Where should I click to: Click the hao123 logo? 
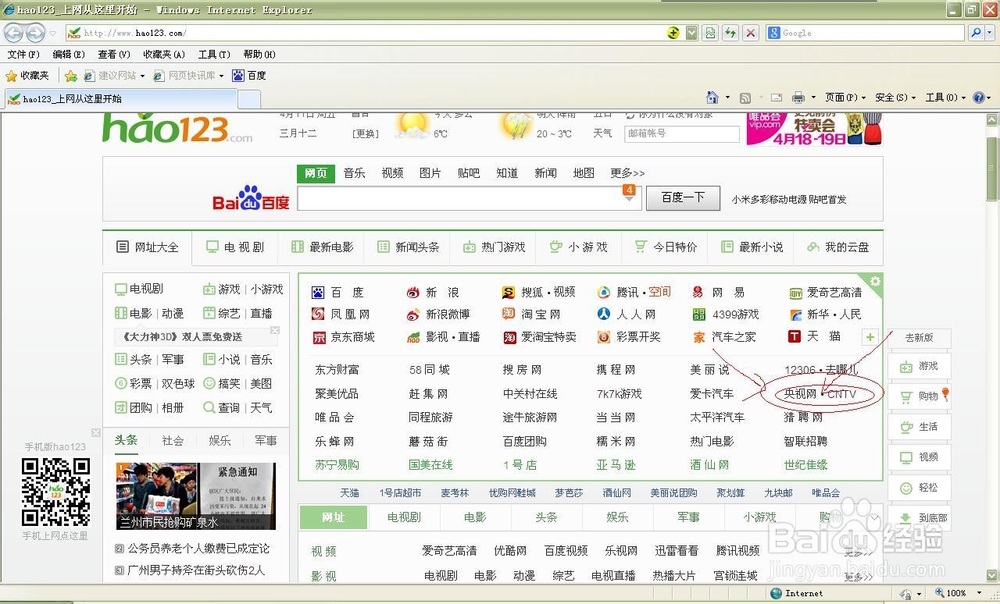(x=177, y=128)
